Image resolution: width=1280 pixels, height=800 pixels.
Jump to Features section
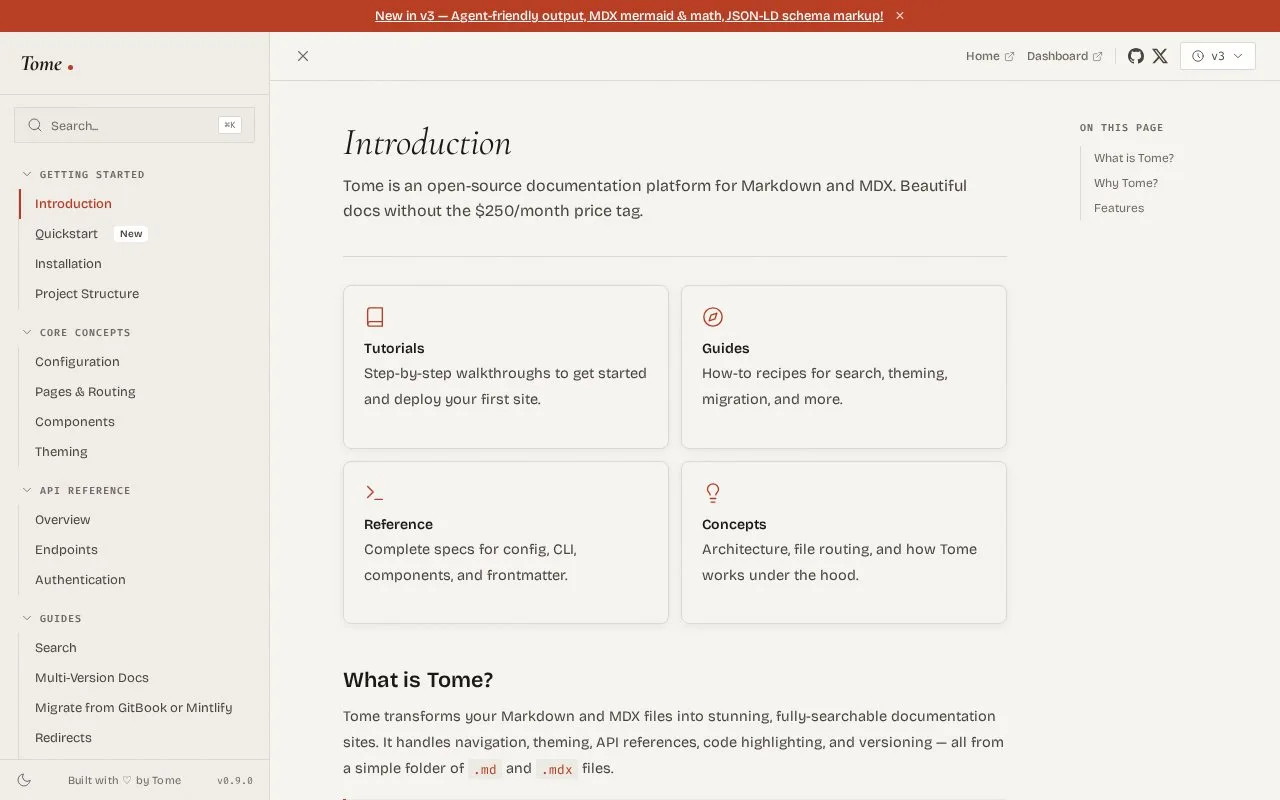pos(1119,208)
